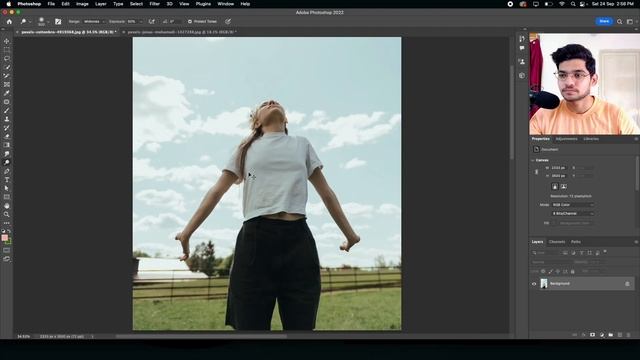Open the Dodge tool preset picker
Viewport: 640px width, 360px height.
point(25,21)
